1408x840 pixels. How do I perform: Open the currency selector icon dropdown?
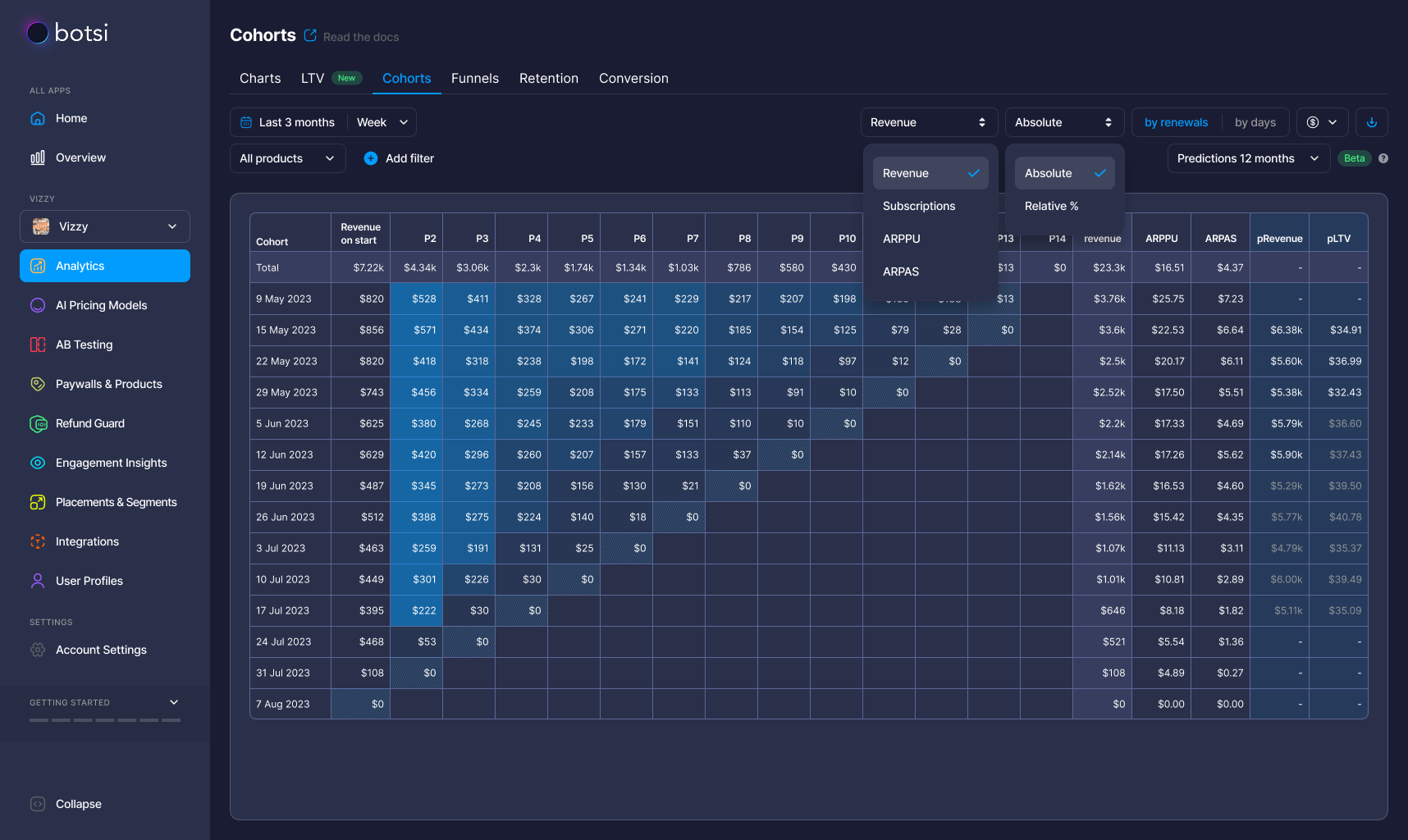[x=1321, y=122]
